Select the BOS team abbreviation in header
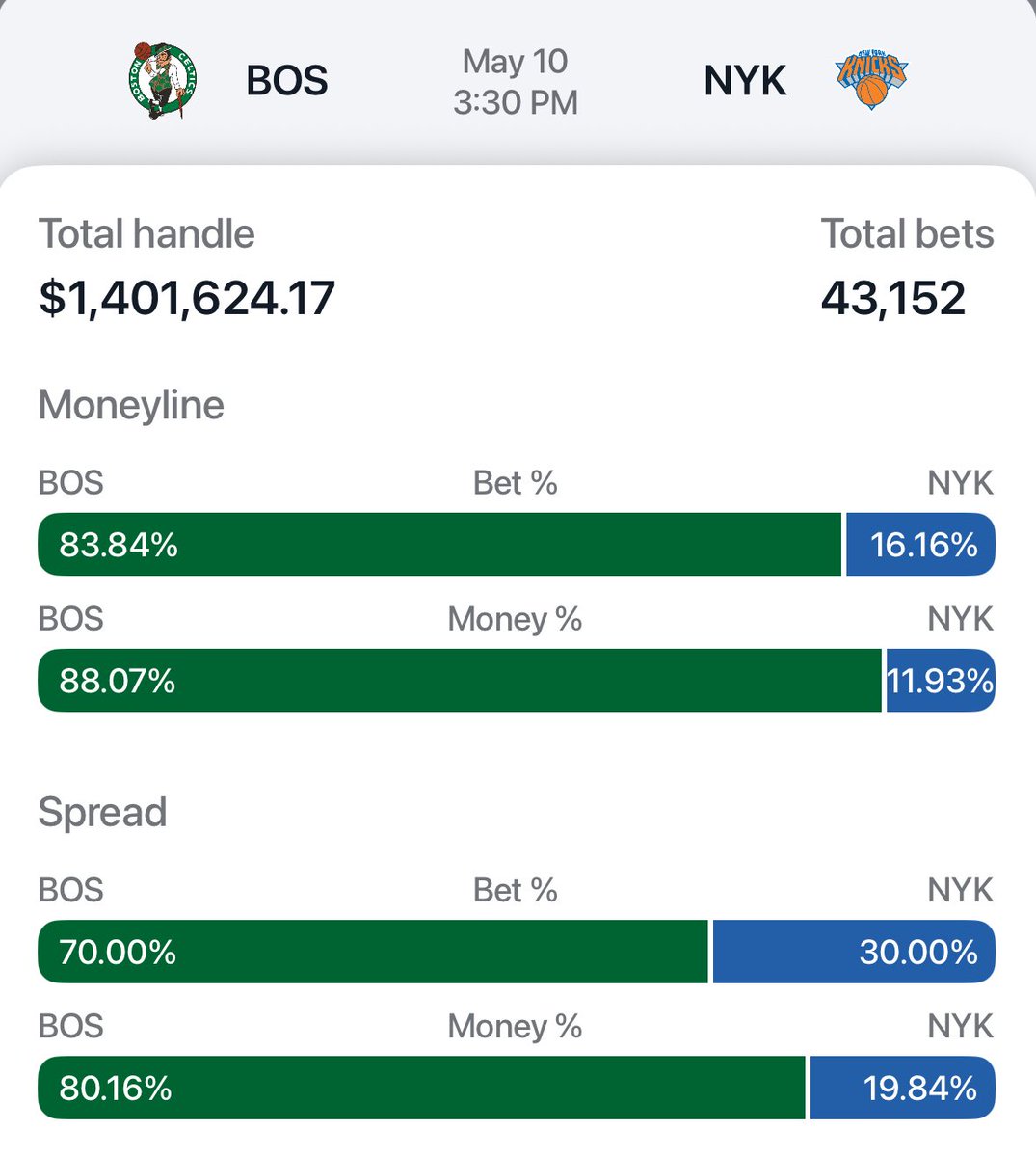Screen dimensions: 1036x1157 (x=287, y=80)
